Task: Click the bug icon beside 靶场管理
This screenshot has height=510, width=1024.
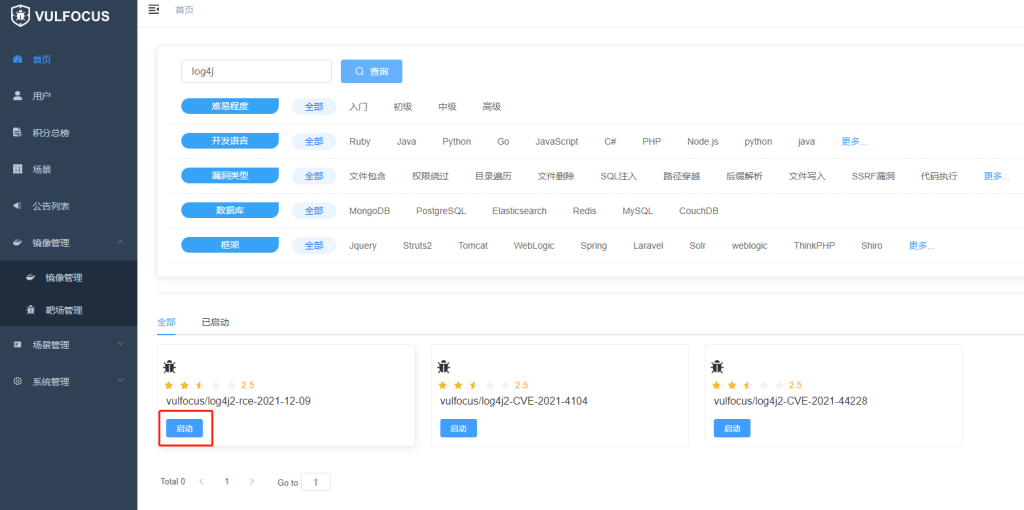Action: pos(30,310)
